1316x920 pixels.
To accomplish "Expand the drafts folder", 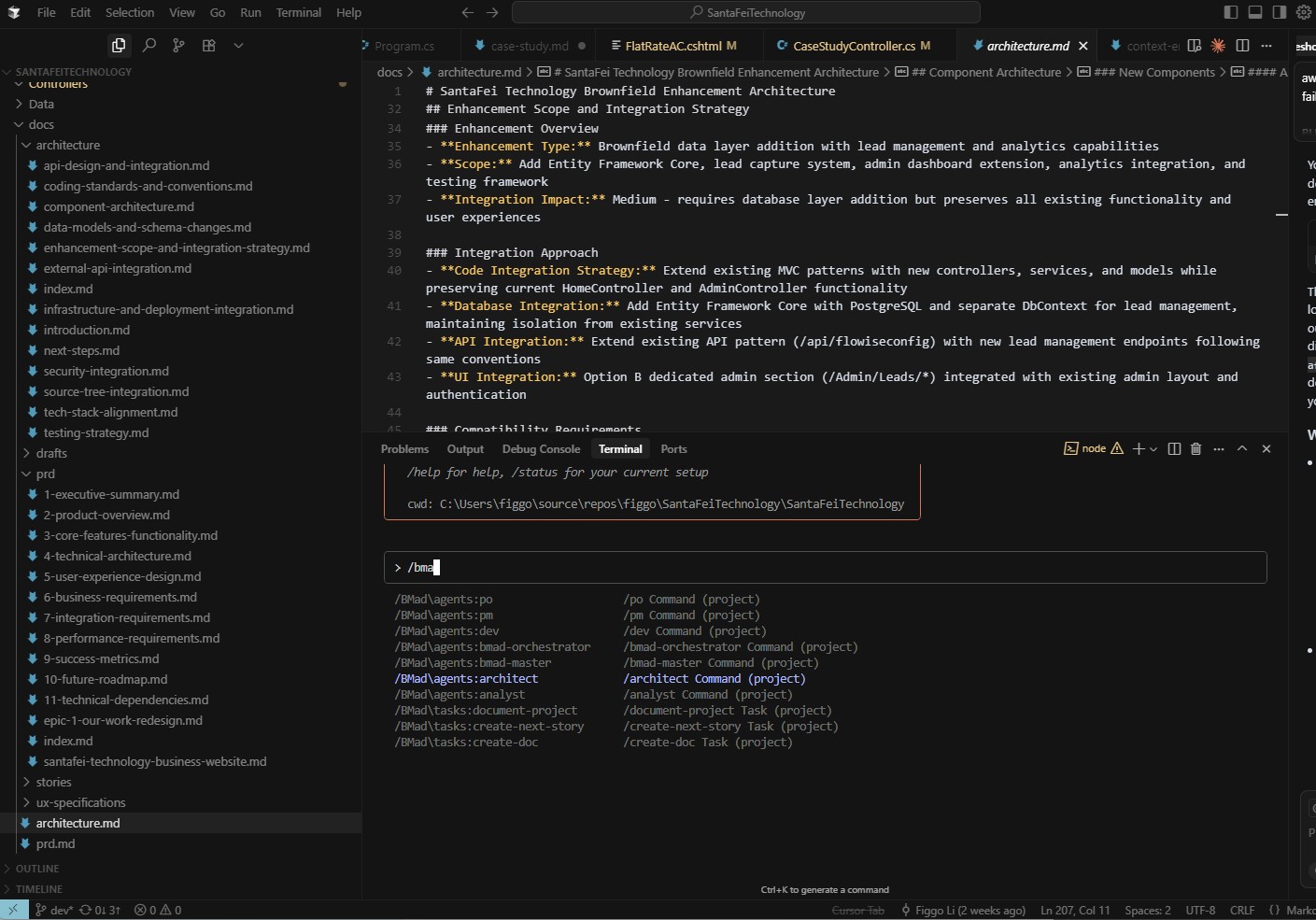I will click(x=180, y=453).
